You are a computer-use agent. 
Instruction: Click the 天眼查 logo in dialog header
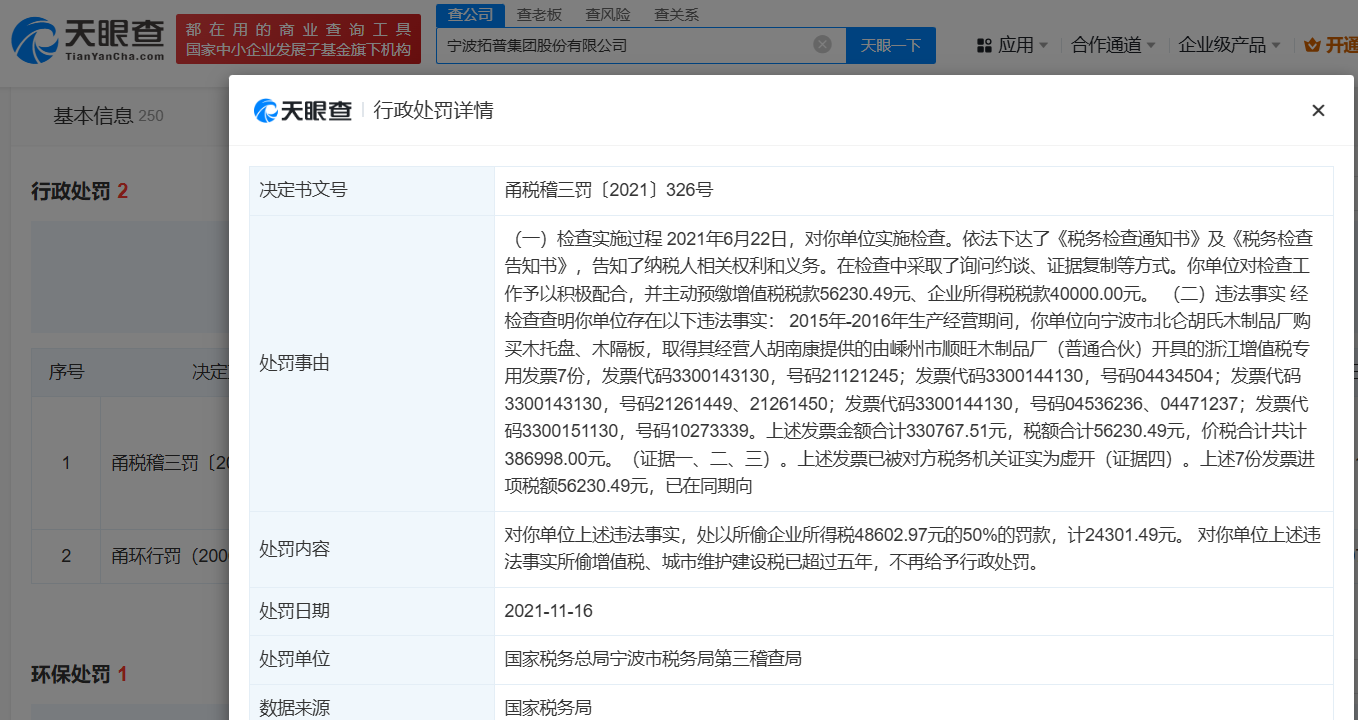tap(303, 110)
